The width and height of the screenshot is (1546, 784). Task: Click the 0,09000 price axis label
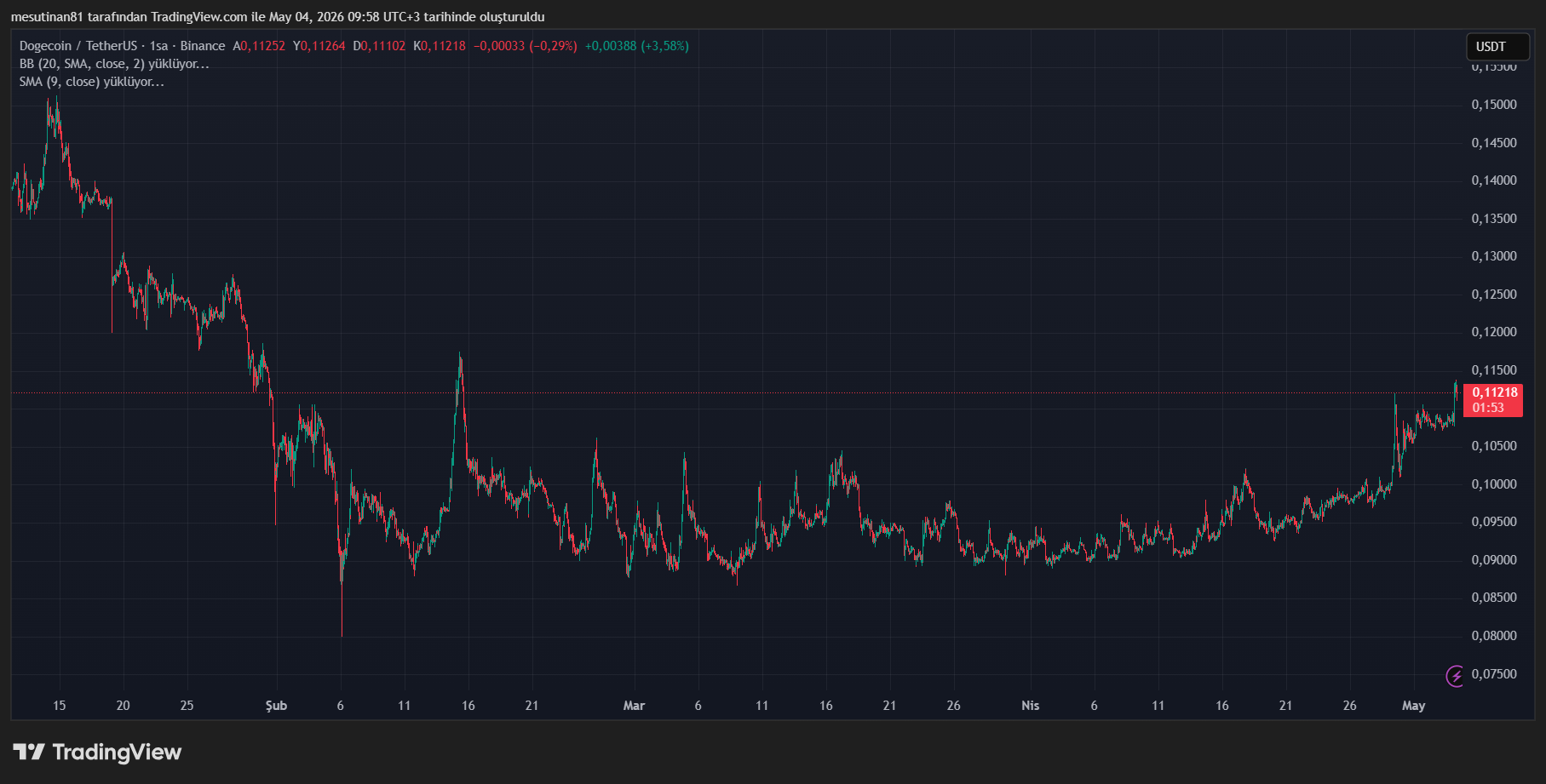click(x=1494, y=560)
